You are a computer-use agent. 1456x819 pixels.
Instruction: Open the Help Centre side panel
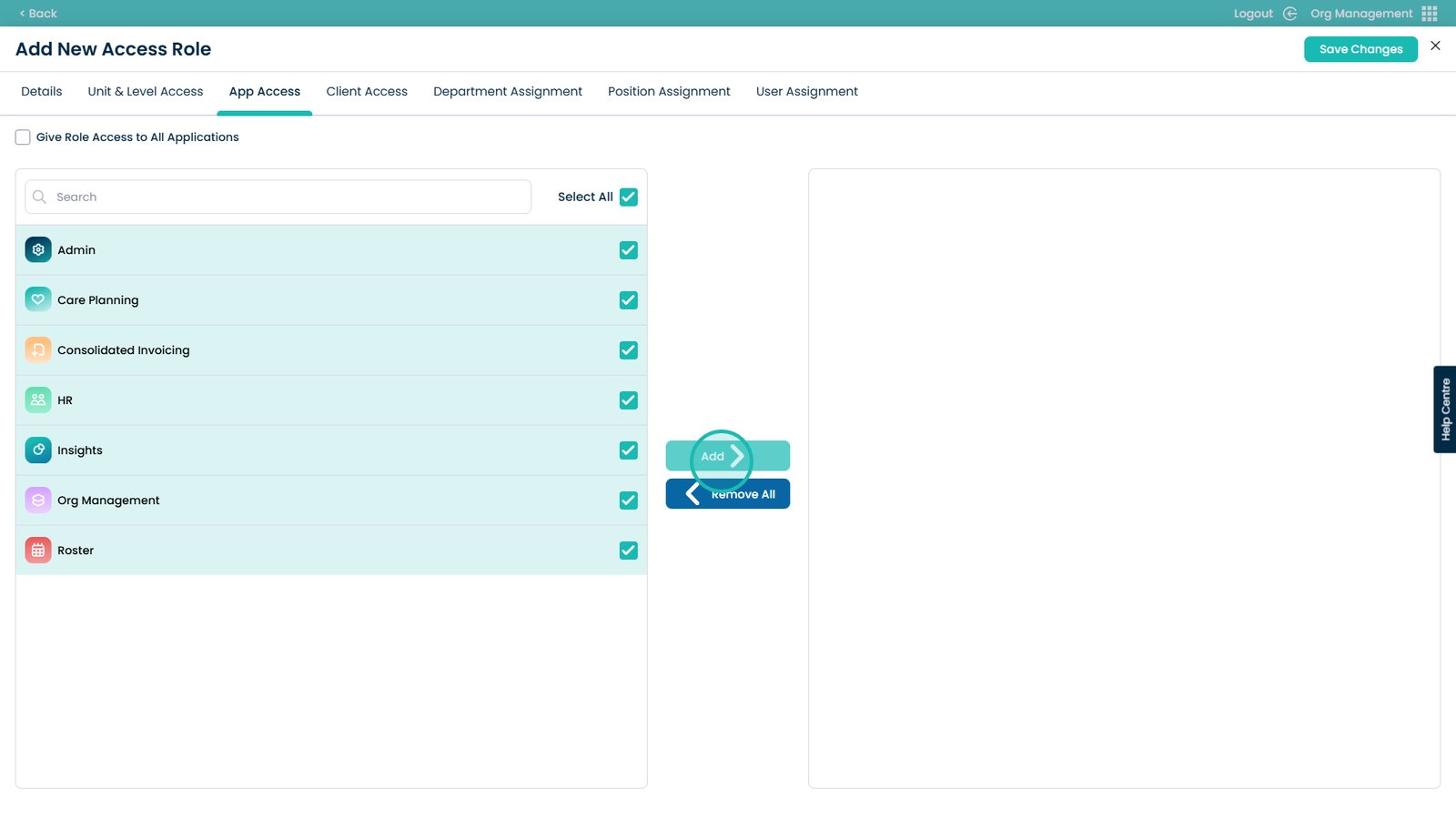pos(1444,409)
